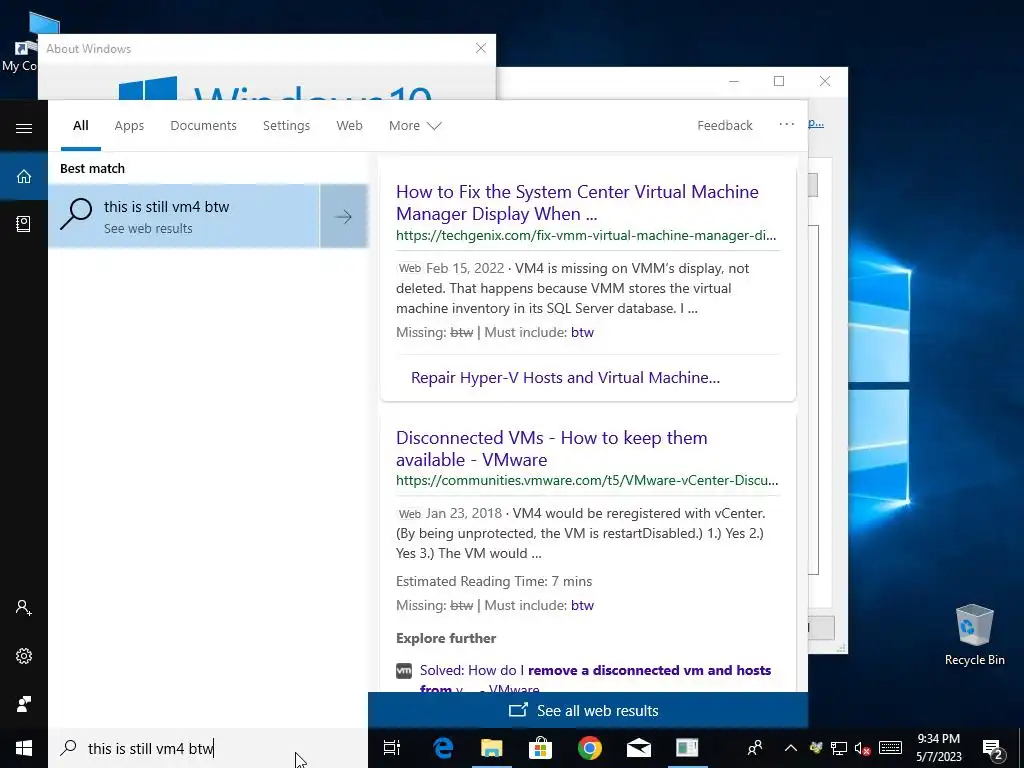Screen dimensions: 1024x768
Task: Open the hamburger menu in search panel
Action: [x=24, y=128]
